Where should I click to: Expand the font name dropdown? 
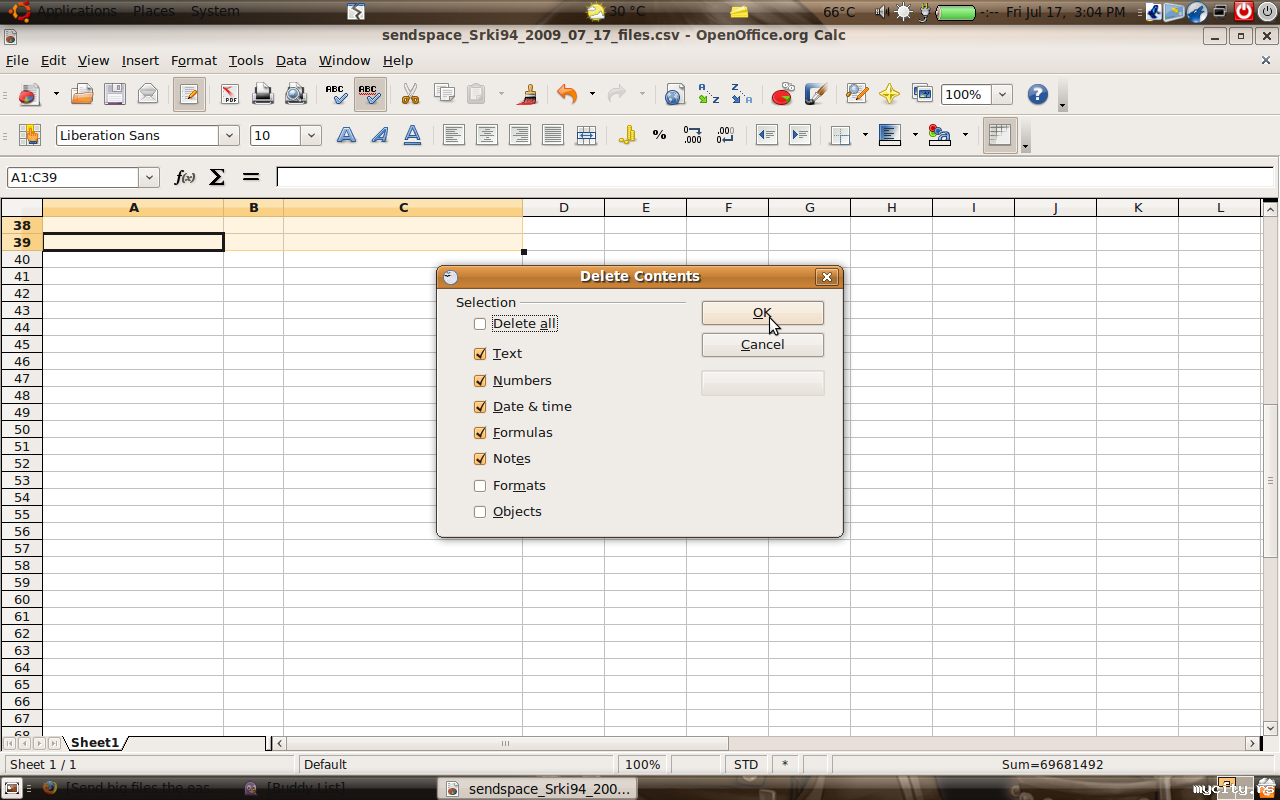(x=230, y=136)
